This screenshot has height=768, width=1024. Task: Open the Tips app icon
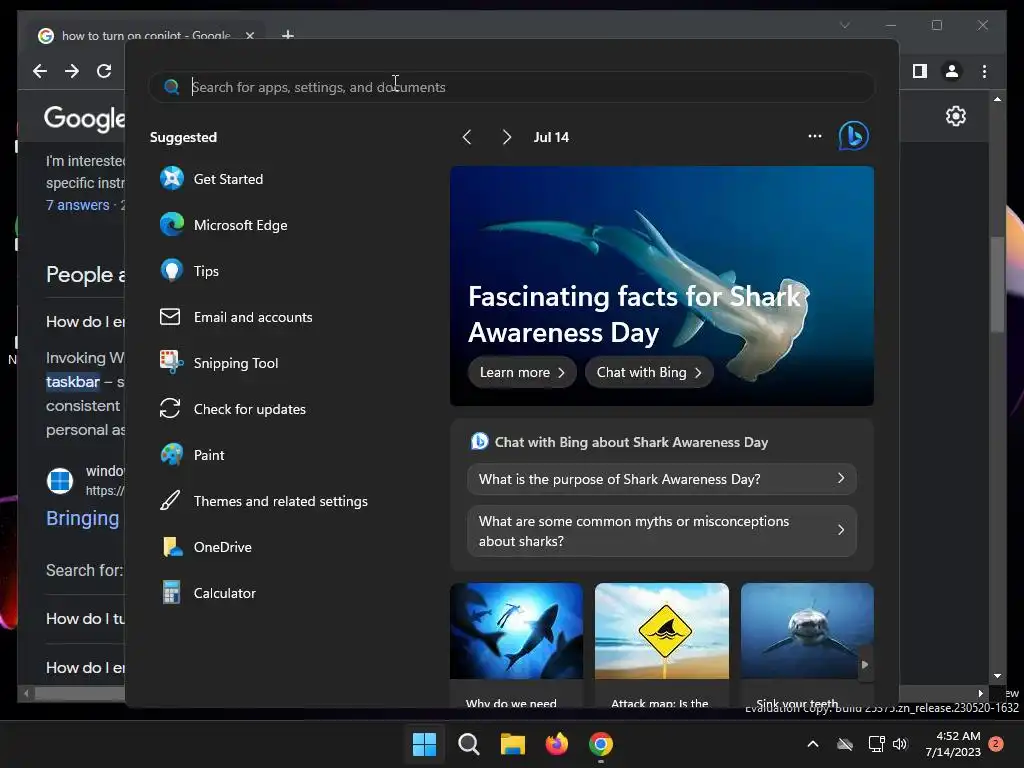coord(172,270)
